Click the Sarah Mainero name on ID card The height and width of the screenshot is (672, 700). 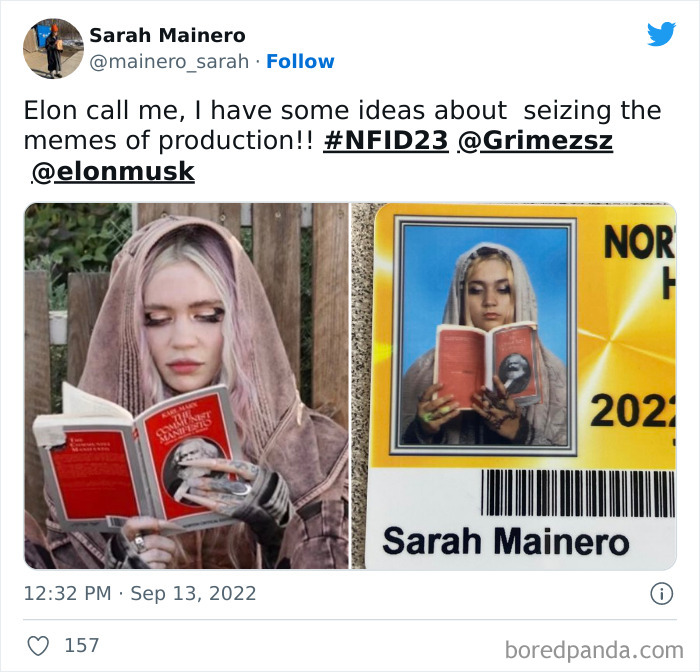506,541
